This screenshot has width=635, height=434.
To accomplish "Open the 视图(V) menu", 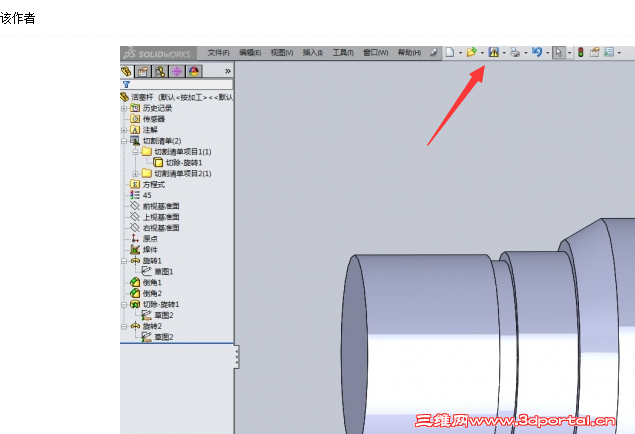I will pyautogui.click(x=282, y=53).
